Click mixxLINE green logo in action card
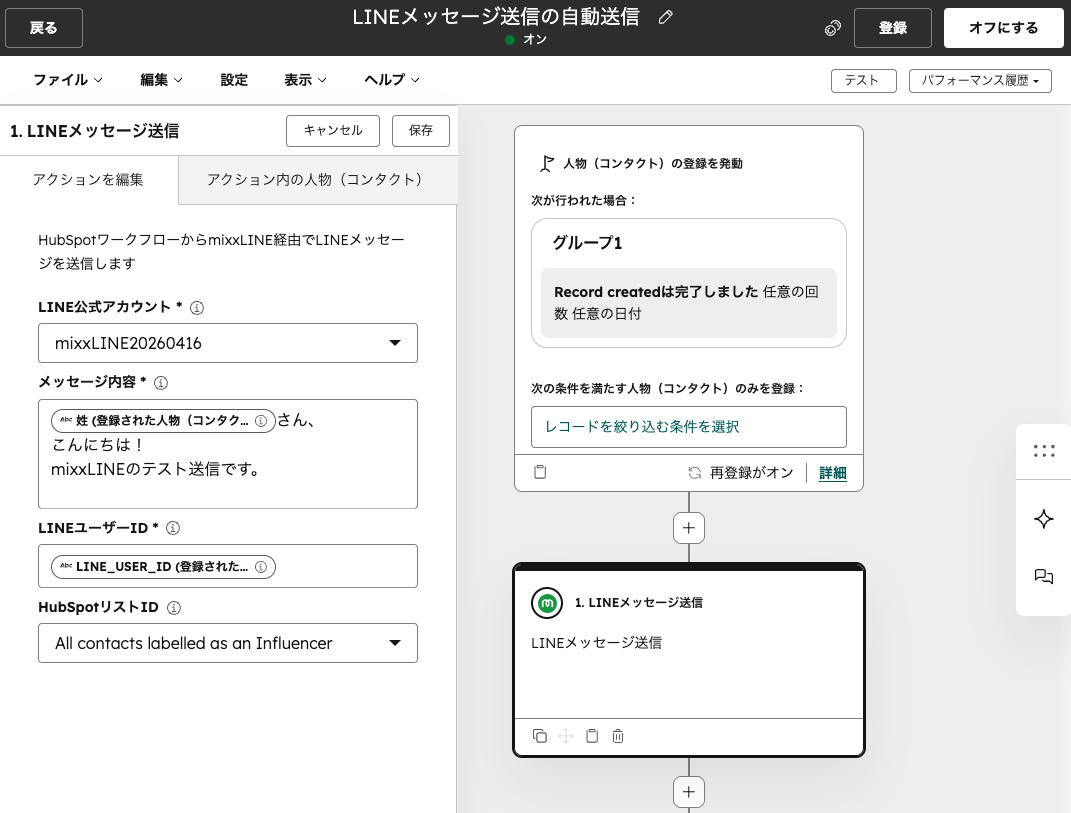 (x=547, y=603)
